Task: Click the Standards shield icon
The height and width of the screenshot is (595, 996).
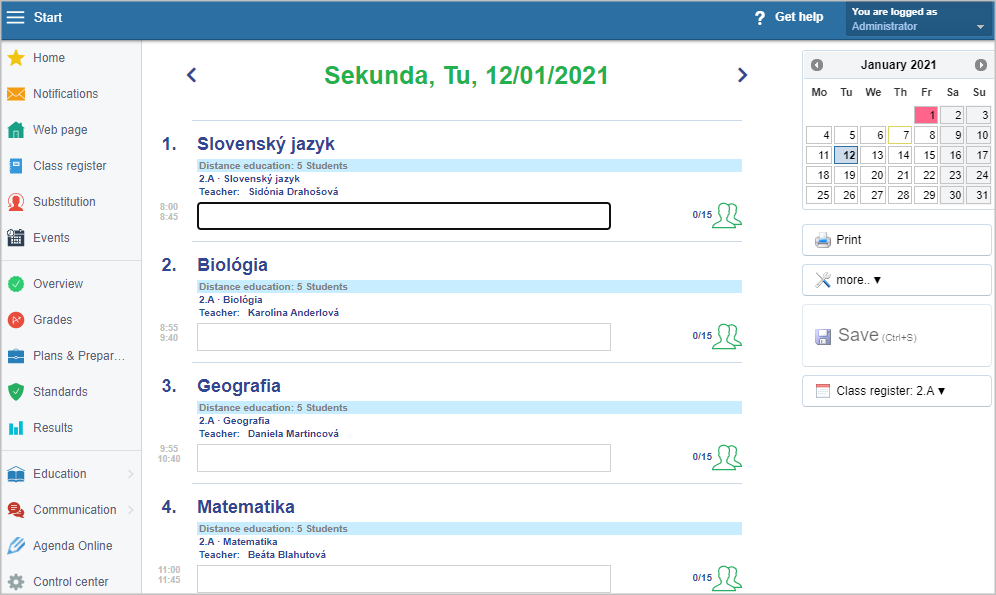Action: click(16, 392)
